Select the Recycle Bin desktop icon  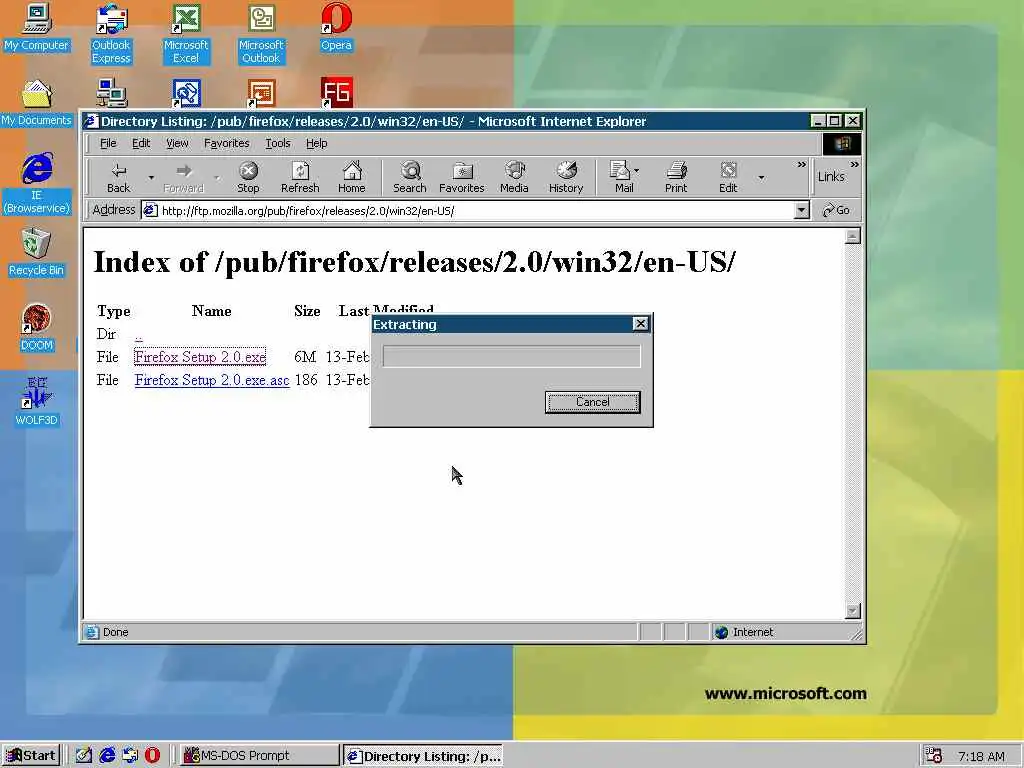[36, 252]
